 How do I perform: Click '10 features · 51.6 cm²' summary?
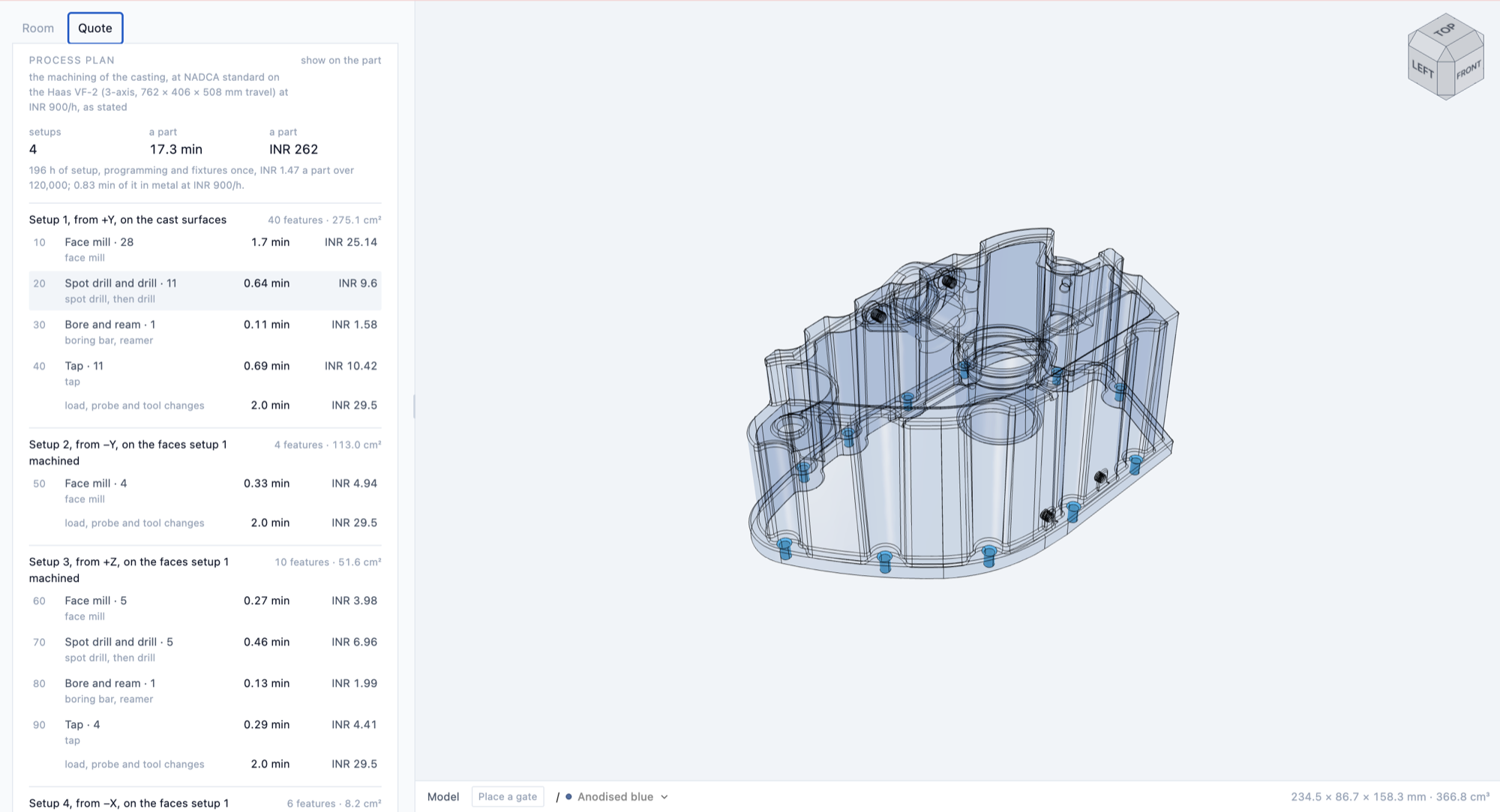pos(328,562)
